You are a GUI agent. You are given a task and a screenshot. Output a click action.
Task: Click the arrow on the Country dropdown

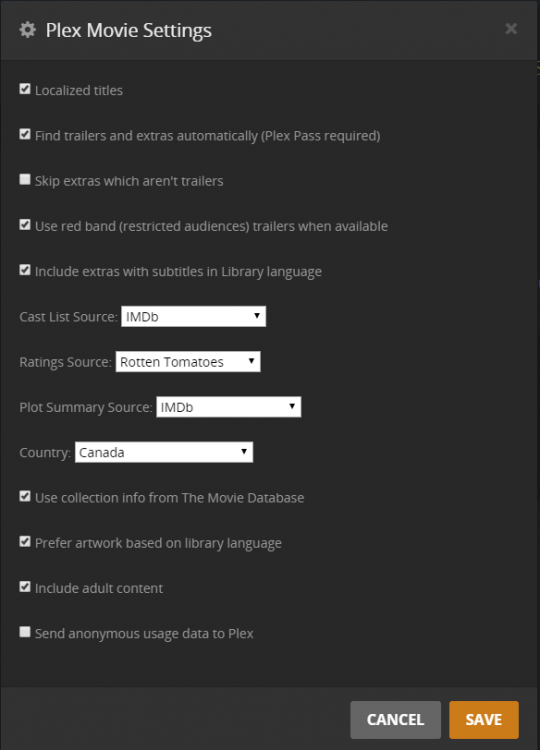pyautogui.click(x=244, y=452)
